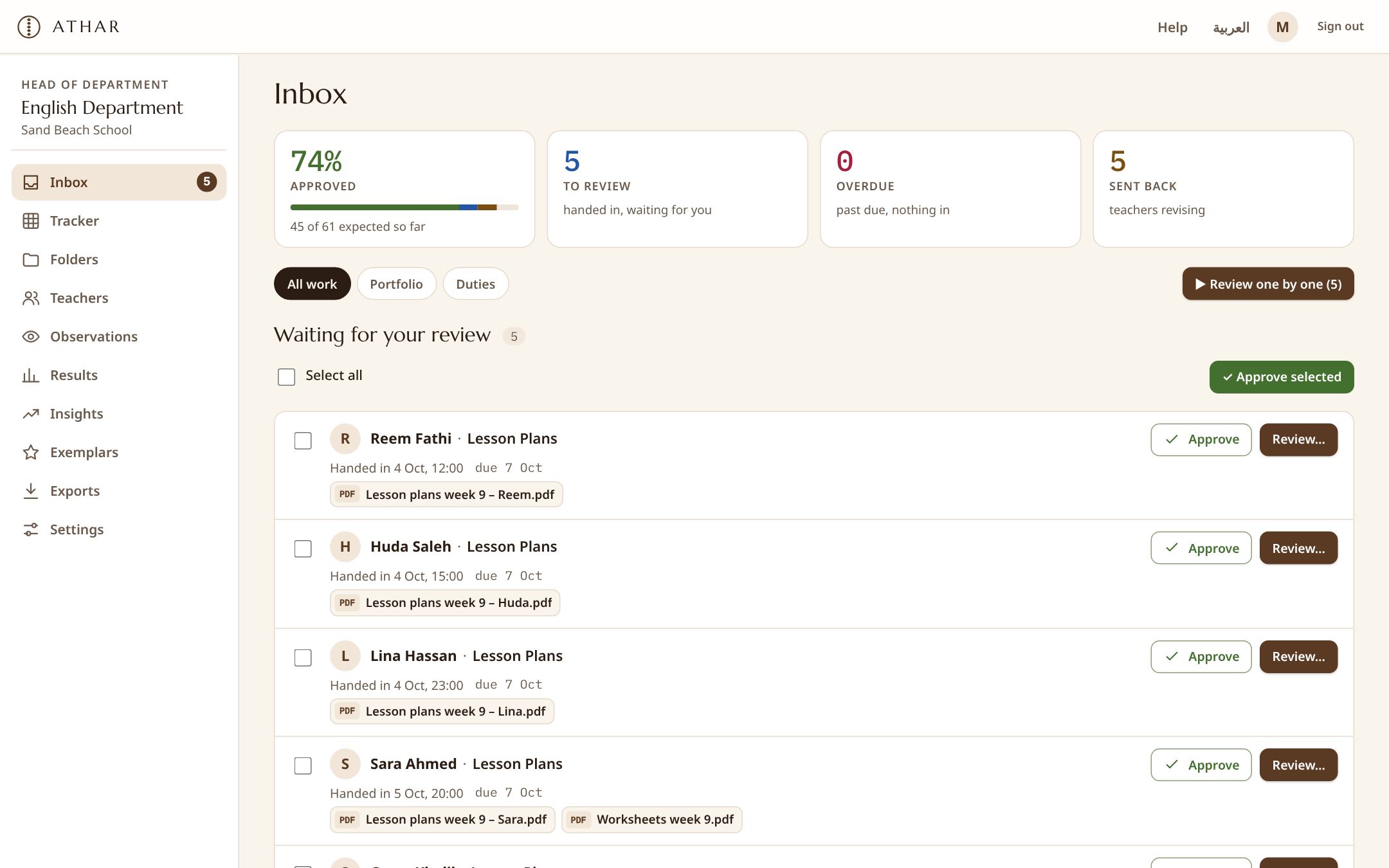Viewport: 1389px width, 868px height.
Task: Approve Reem Fathi's lesson plans
Action: [x=1201, y=440]
